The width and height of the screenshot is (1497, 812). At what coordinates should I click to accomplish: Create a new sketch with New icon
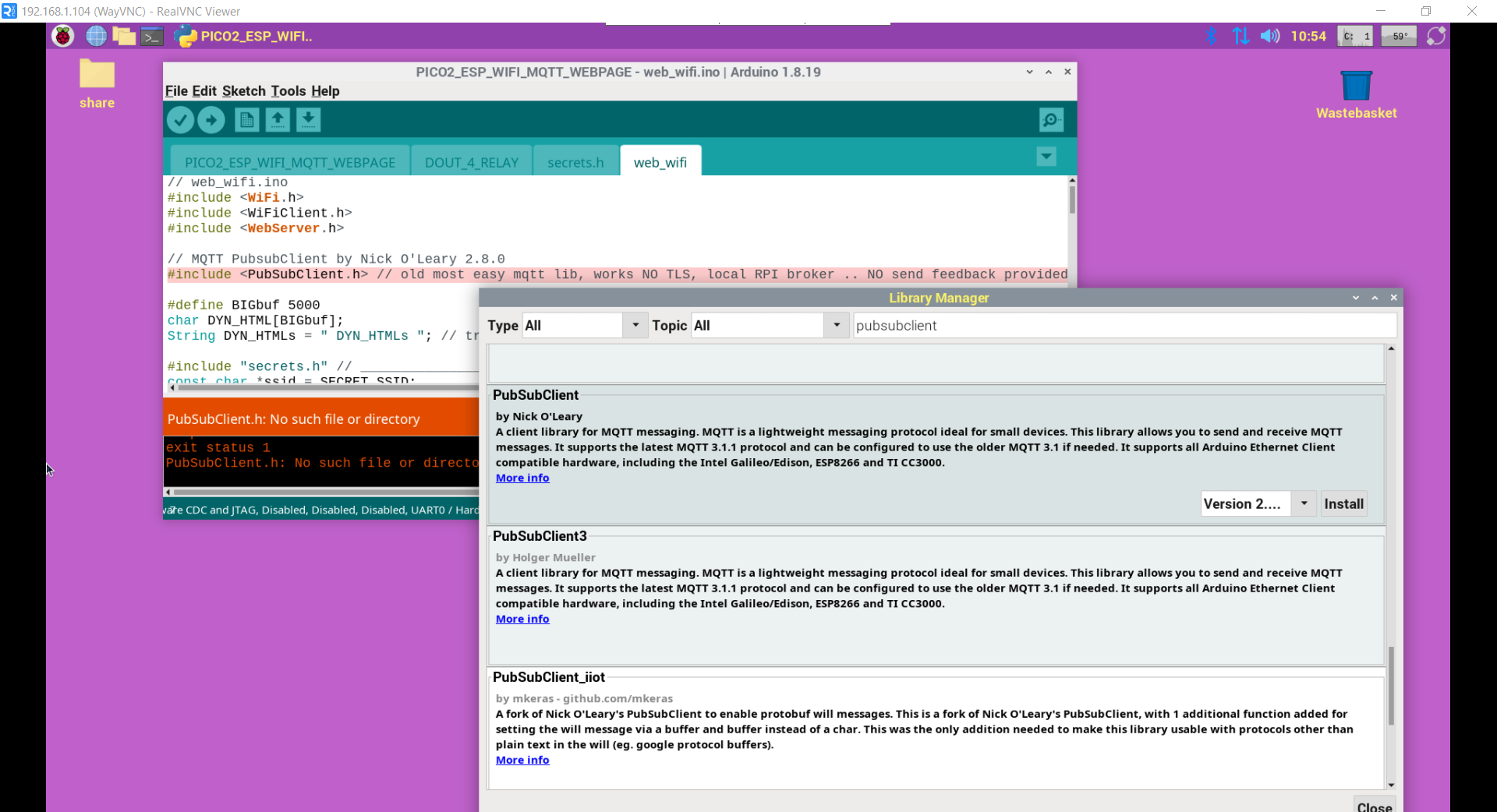(x=246, y=120)
